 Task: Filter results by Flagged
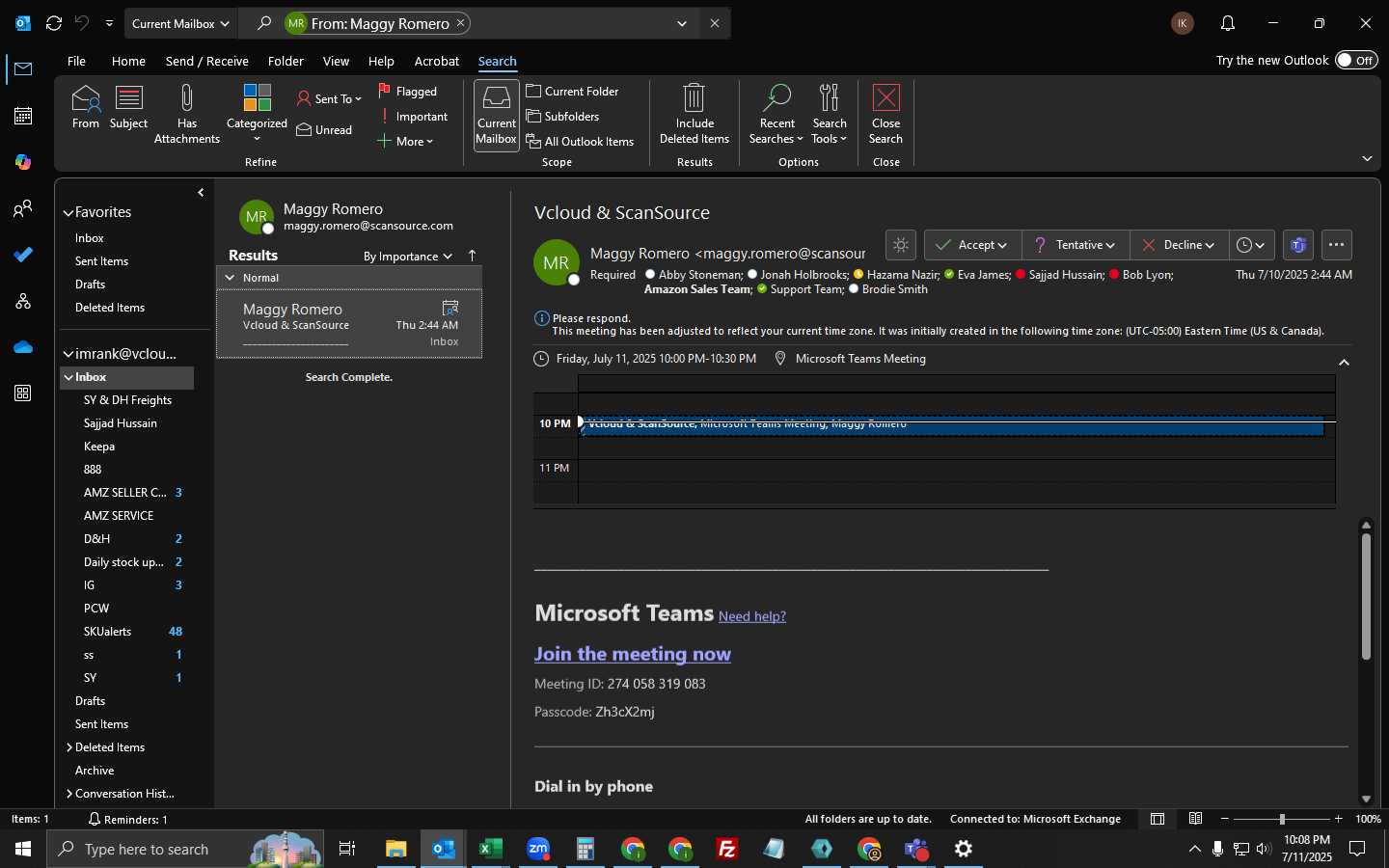(407, 92)
